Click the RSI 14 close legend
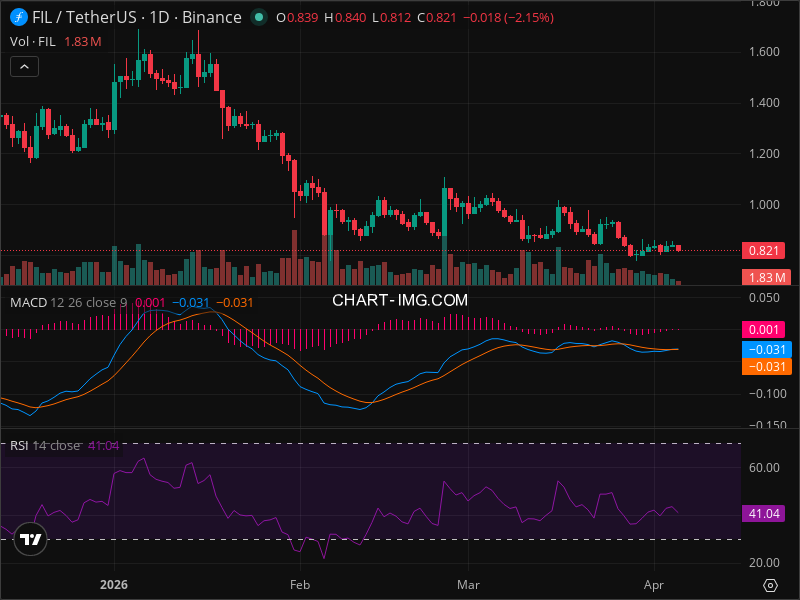The image size is (800, 600). tap(45, 446)
